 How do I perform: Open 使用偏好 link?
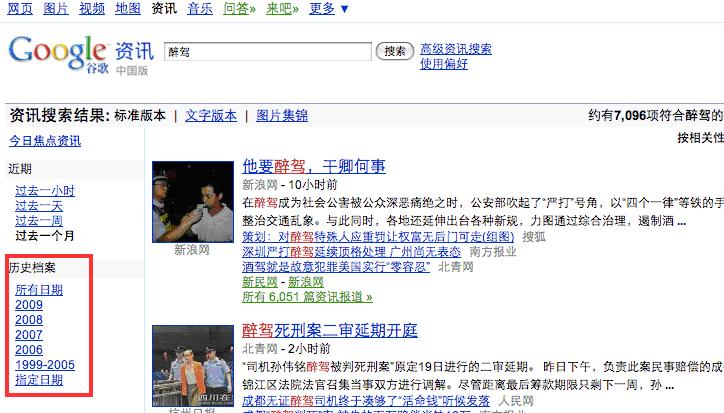coord(444,64)
